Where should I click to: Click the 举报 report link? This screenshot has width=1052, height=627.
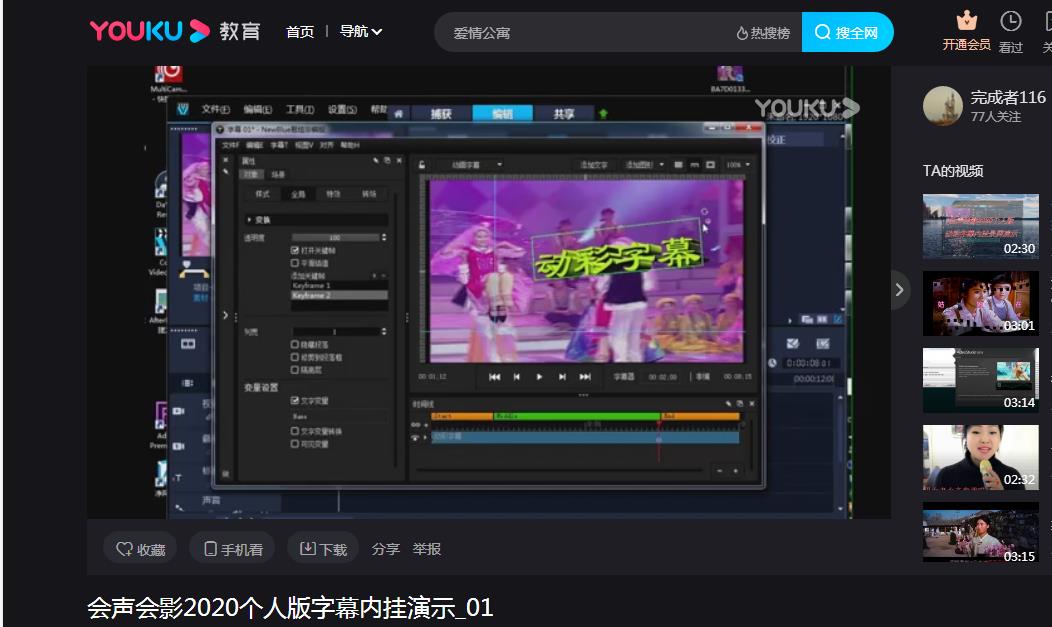pyautogui.click(x=427, y=549)
